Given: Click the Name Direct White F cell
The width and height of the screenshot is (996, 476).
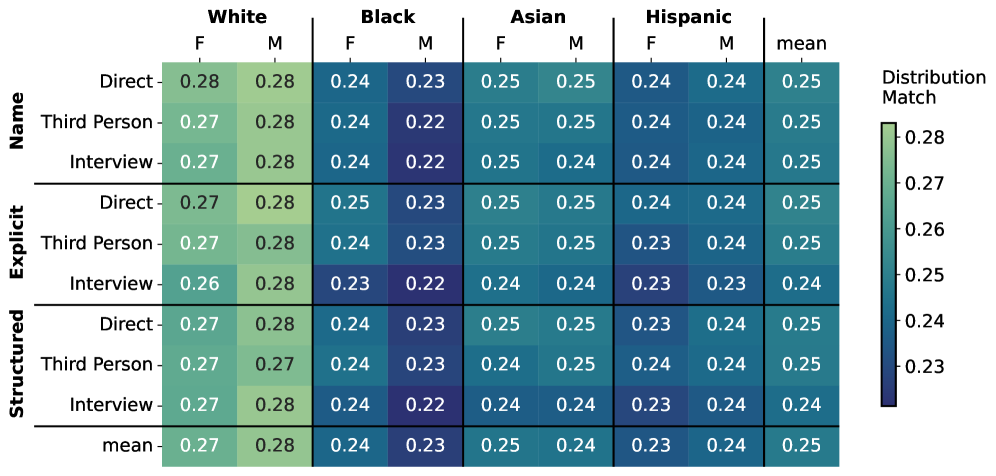Looking at the screenshot, I should 199,81.
